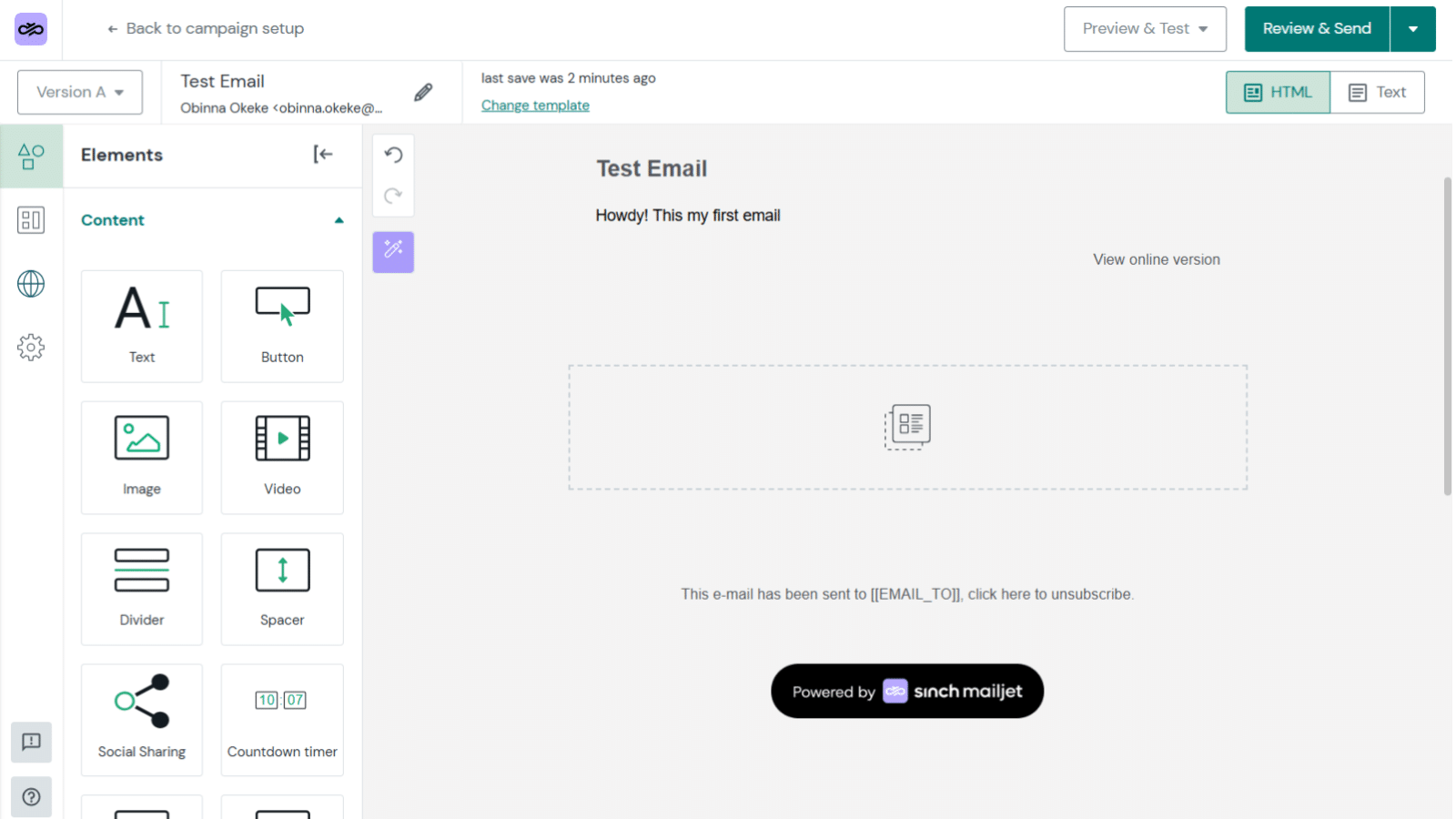Image resolution: width=1456 pixels, height=819 pixels.
Task: Select the Divider element
Action: coord(142,589)
